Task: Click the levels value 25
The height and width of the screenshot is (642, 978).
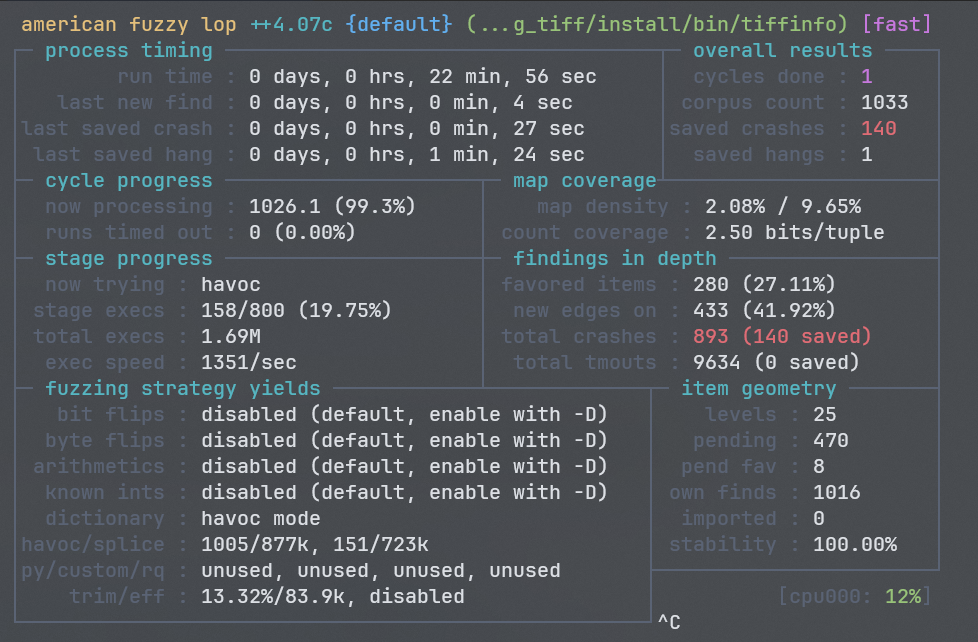Action: pos(825,415)
